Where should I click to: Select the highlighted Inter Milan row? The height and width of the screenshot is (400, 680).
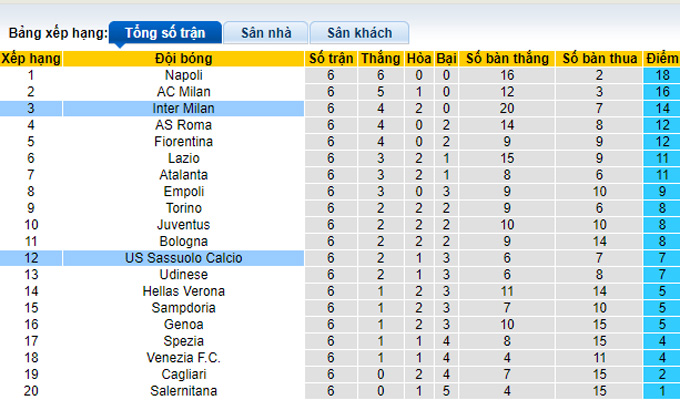coord(182,108)
